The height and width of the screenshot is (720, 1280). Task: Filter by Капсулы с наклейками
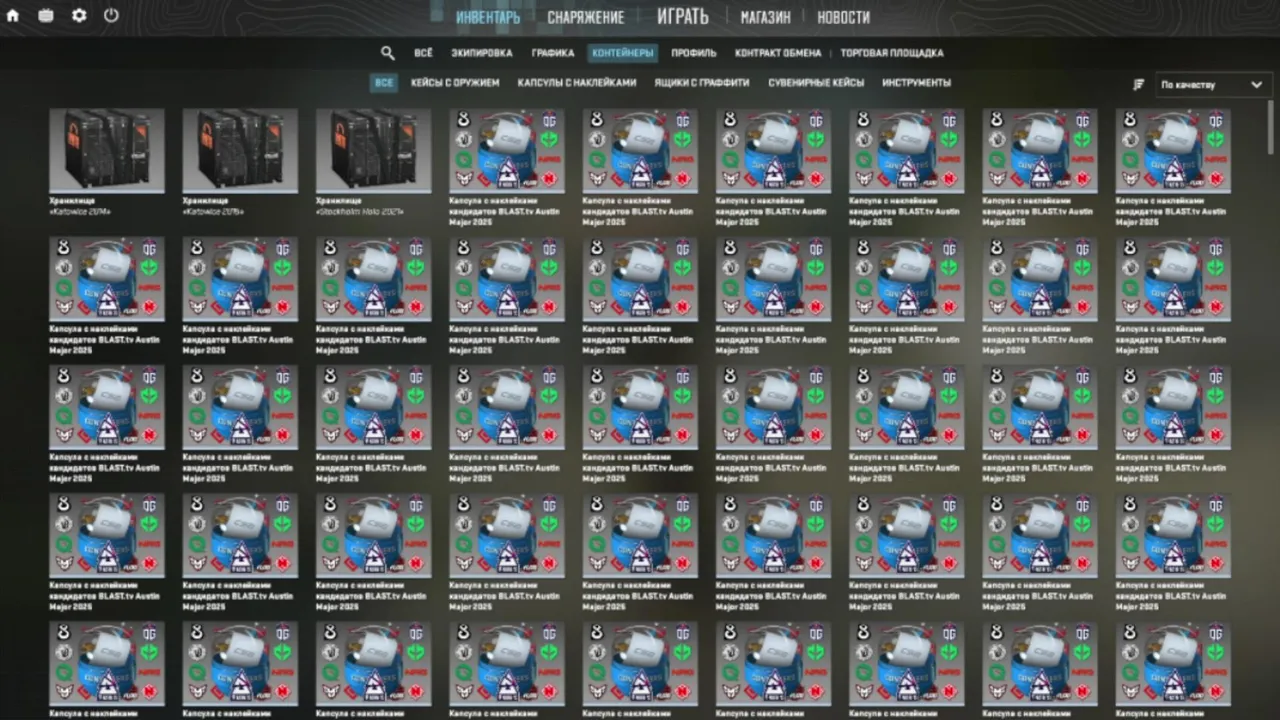[577, 83]
